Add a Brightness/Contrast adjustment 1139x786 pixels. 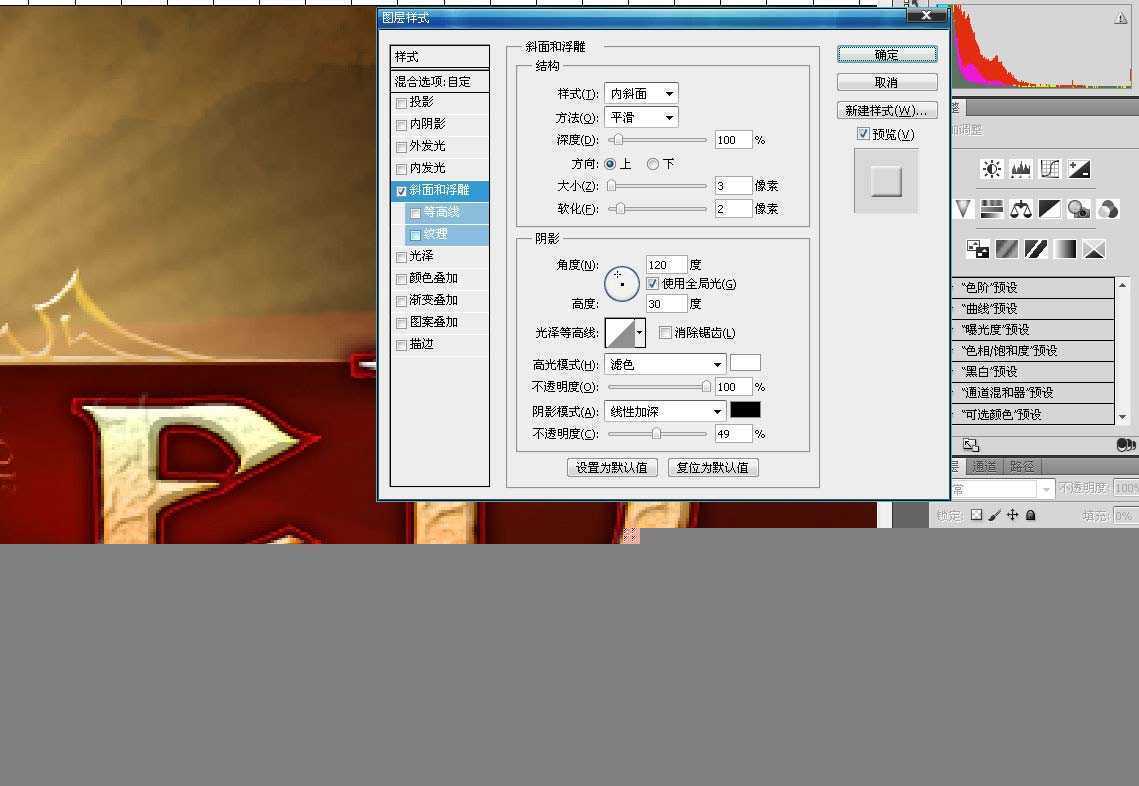click(x=992, y=169)
